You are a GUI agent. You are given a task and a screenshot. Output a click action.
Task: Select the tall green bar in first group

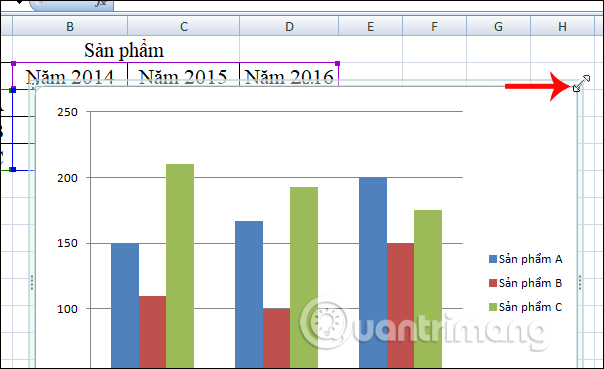[x=180, y=266]
